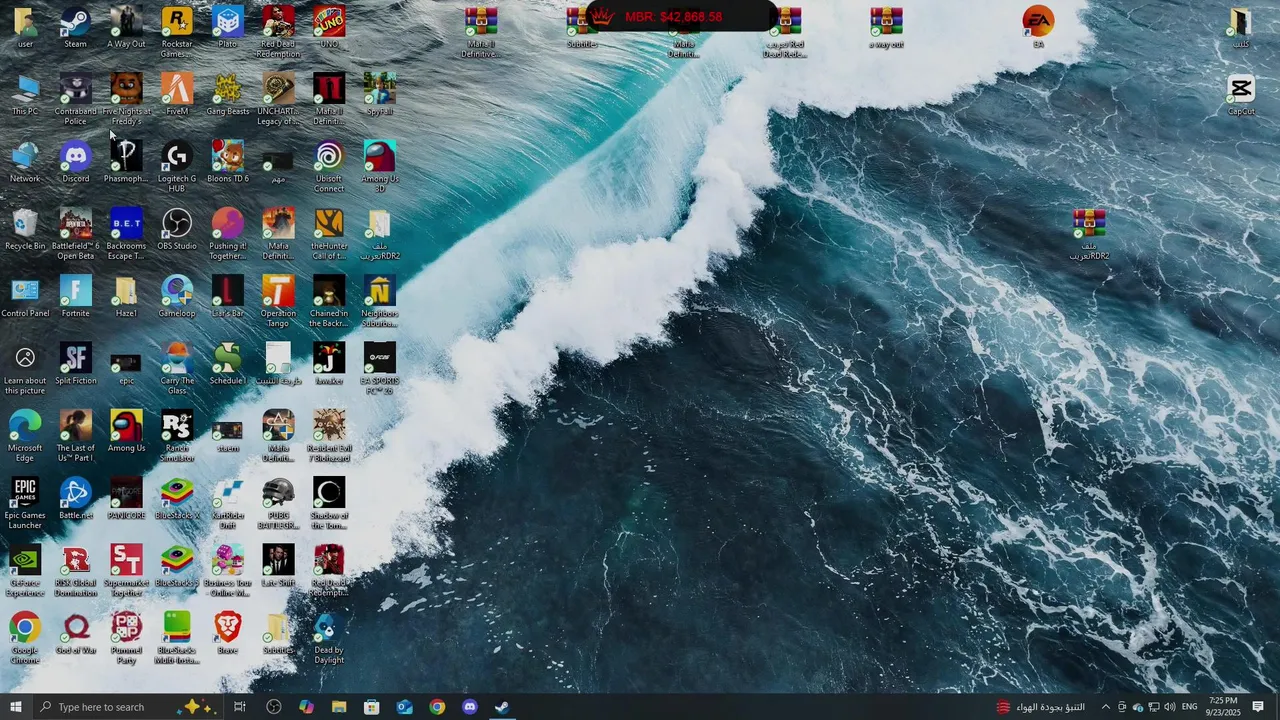
Task: Select the FiveM desktop icon
Action: point(177,94)
